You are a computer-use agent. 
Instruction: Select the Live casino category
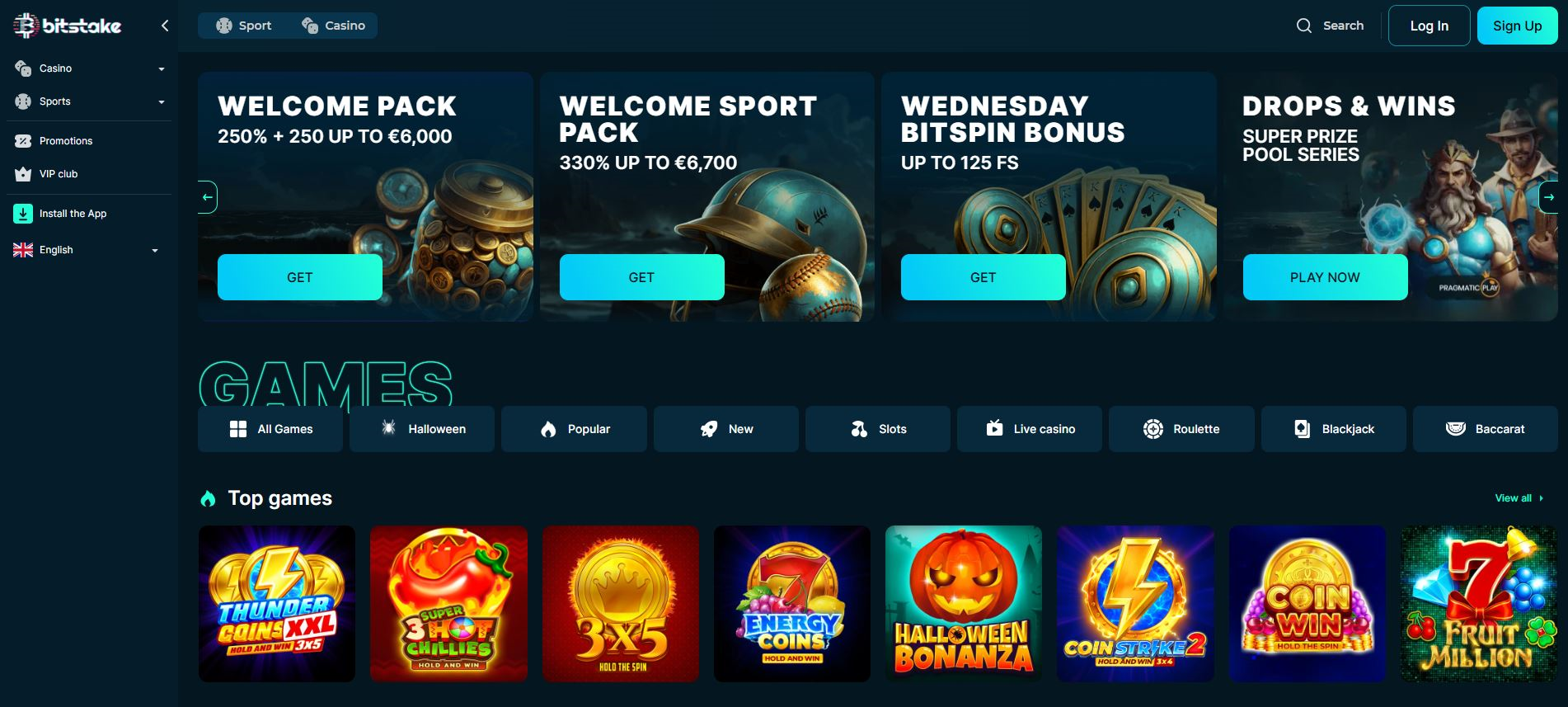point(1029,429)
